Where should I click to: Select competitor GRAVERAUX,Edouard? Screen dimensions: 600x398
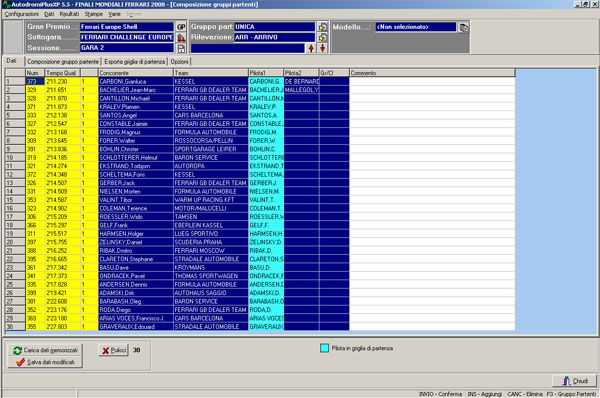pyautogui.click(x=135, y=326)
